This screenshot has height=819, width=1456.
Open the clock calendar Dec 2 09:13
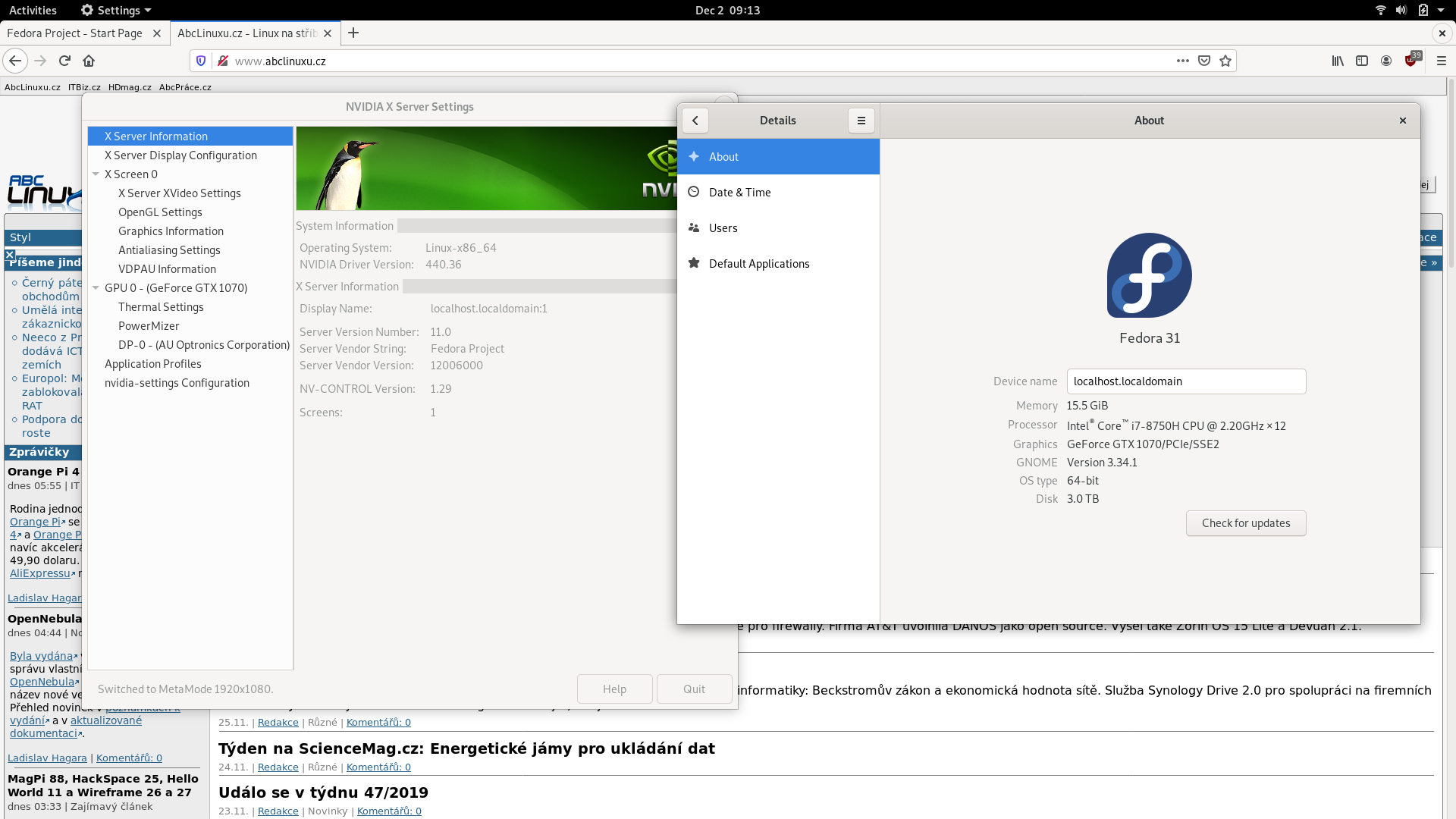pos(727,10)
